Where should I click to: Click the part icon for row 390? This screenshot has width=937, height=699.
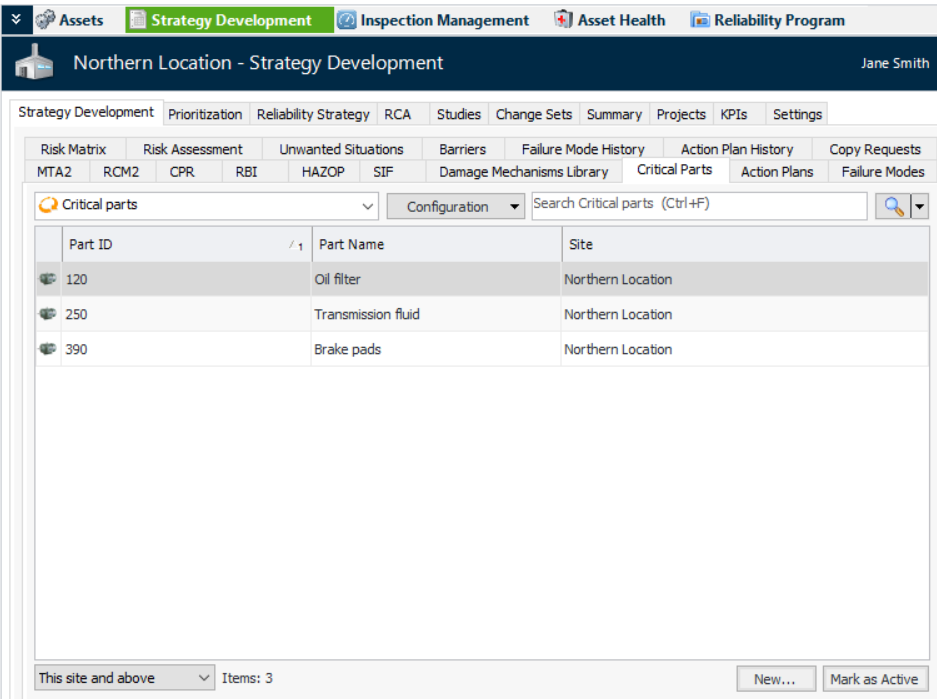(48, 349)
